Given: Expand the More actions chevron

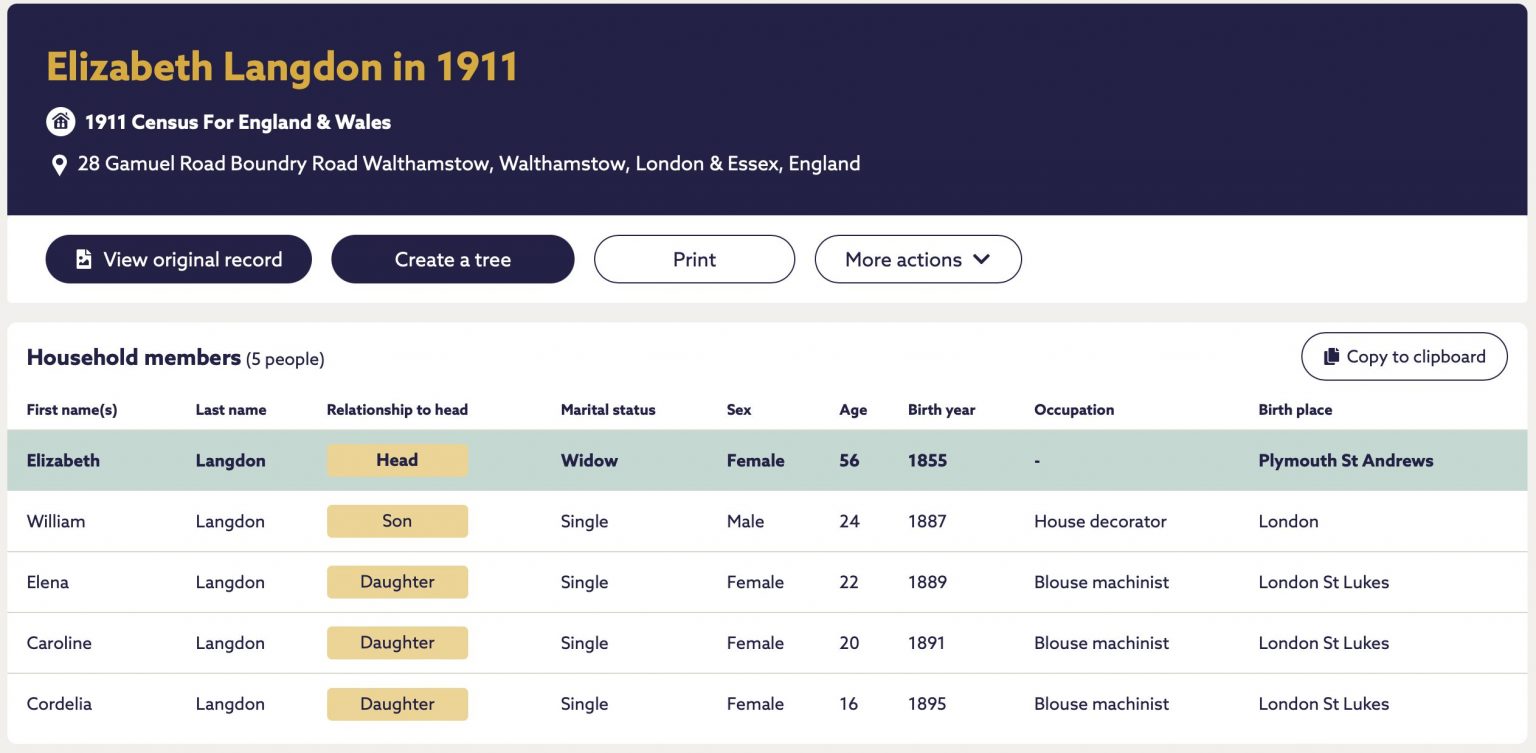Looking at the screenshot, I should point(981,259).
